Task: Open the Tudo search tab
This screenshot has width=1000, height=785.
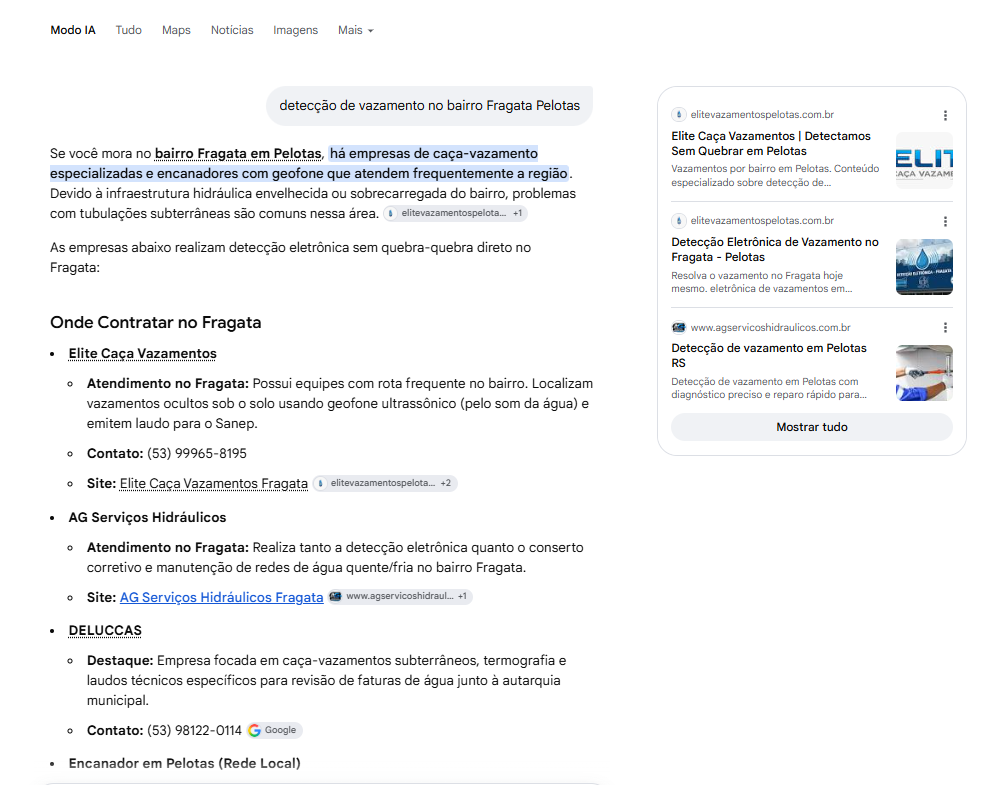Action: click(x=128, y=30)
